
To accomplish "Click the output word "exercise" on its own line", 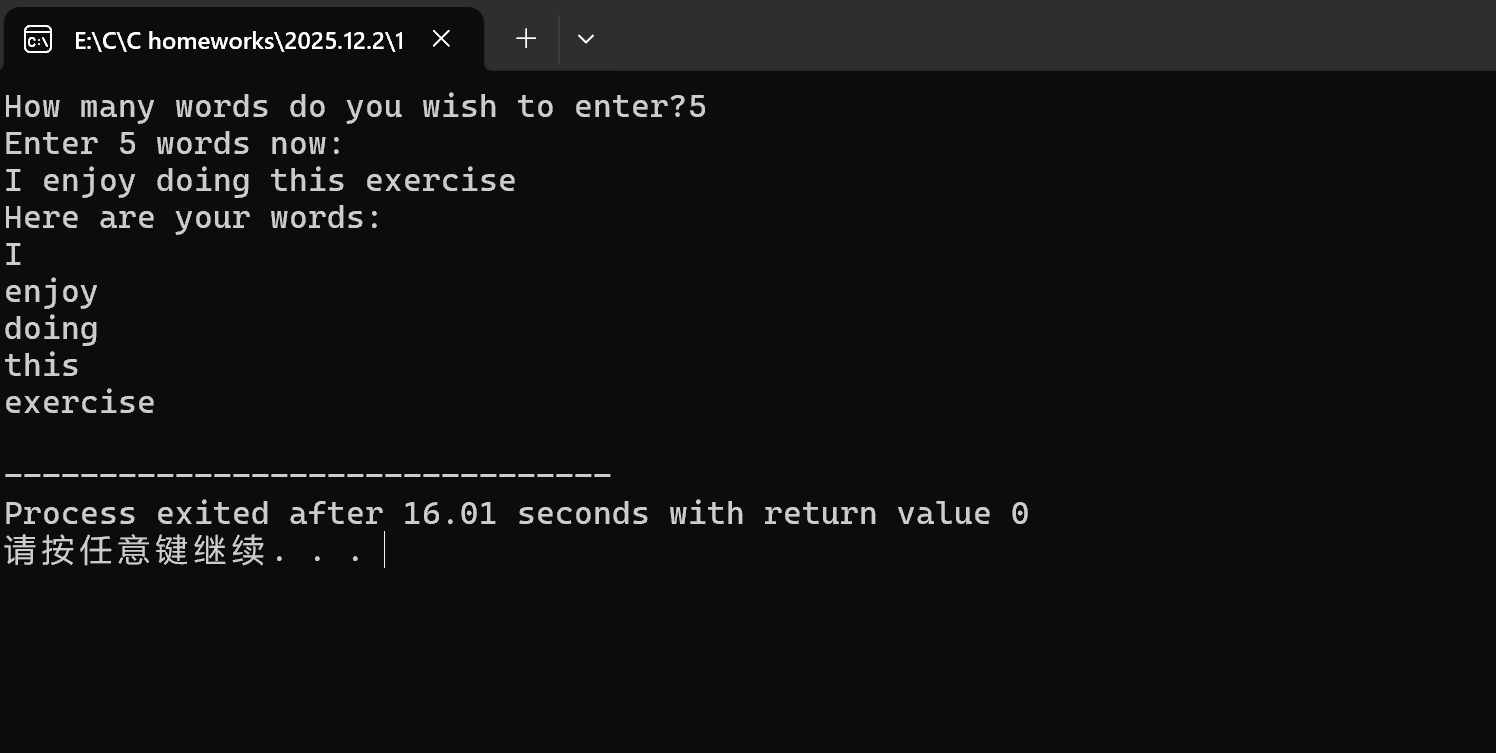I will [x=80, y=403].
